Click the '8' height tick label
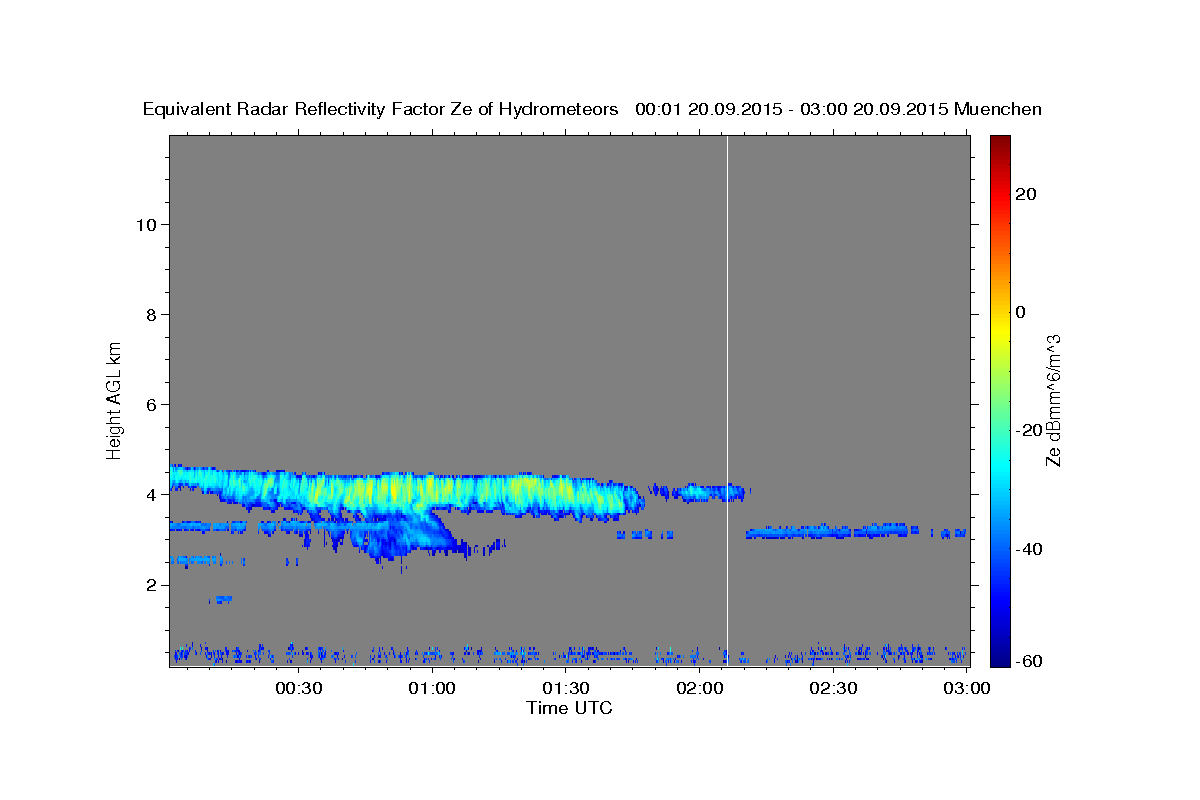Viewport: 1200px width, 800px height. [150, 314]
